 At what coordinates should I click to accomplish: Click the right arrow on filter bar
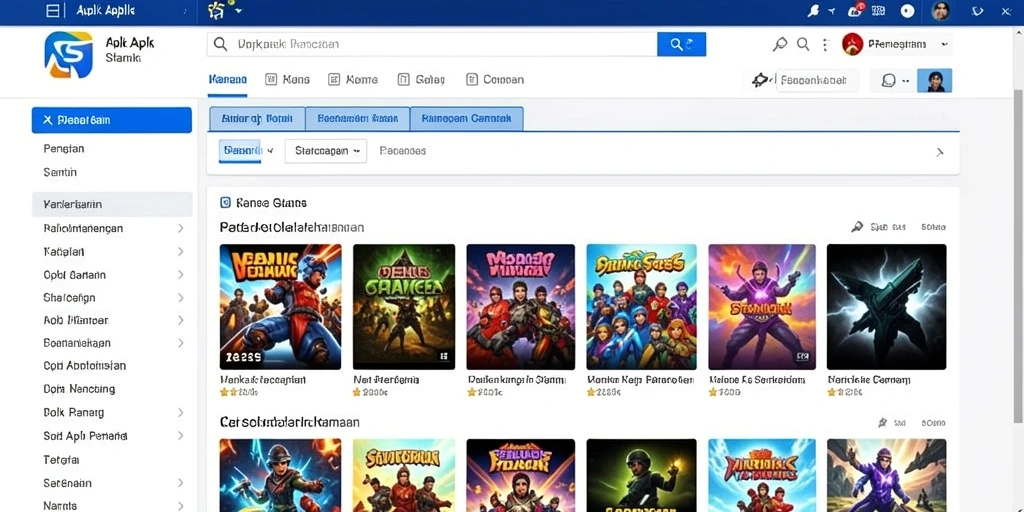tap(940, 152)
